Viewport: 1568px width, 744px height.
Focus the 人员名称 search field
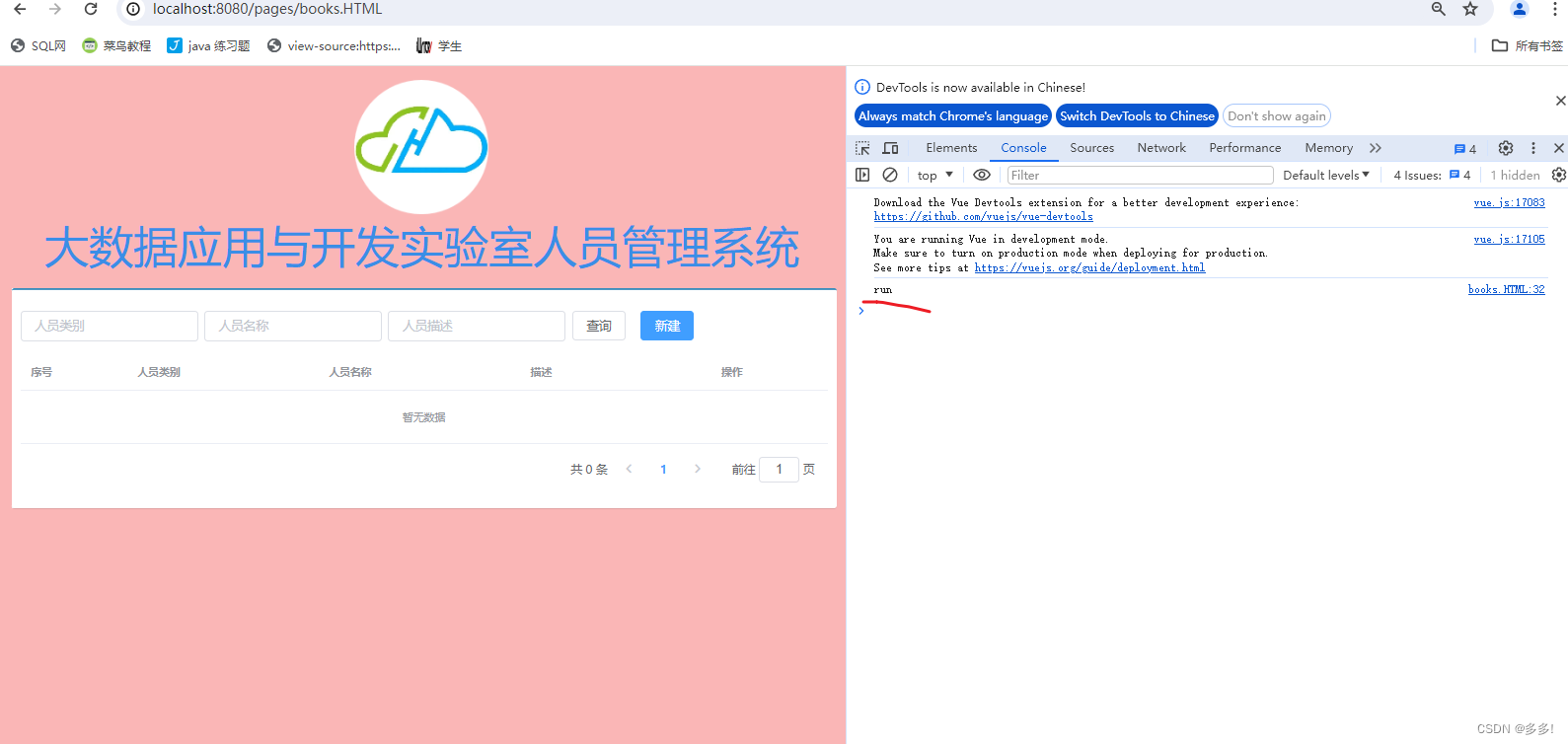[293, 326]
